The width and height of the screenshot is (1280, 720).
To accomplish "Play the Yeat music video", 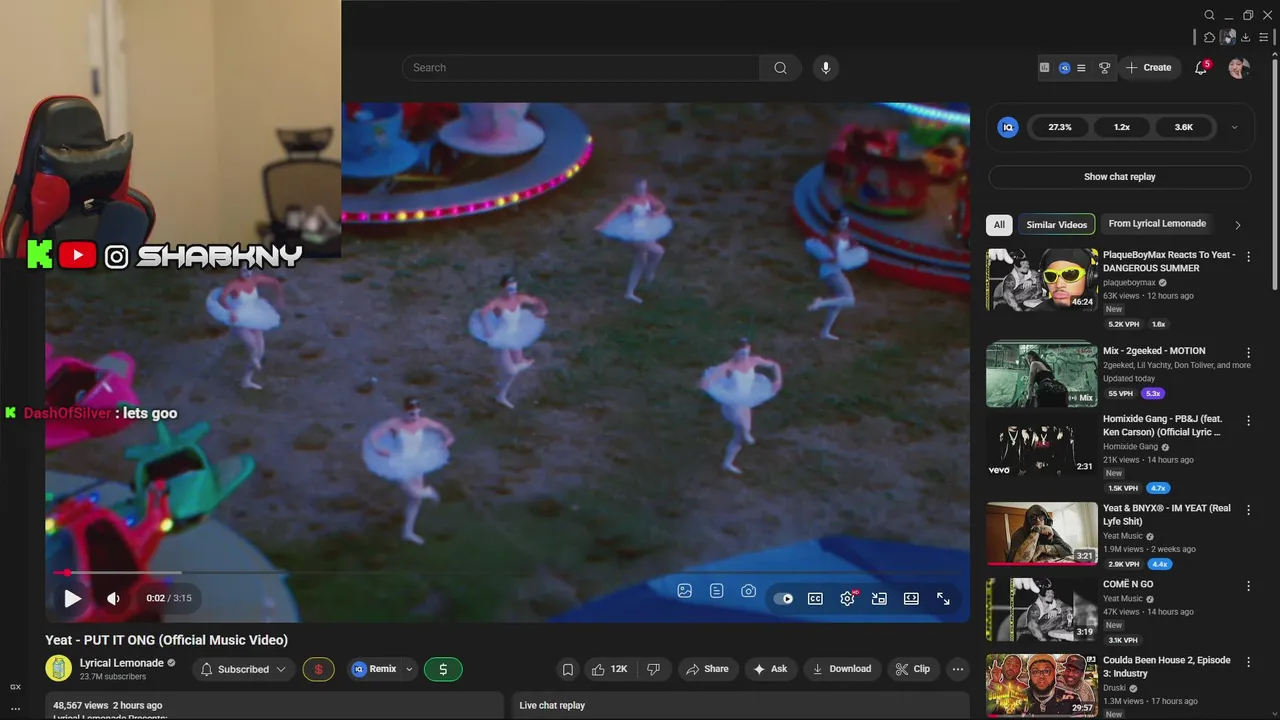I will [72, 598].
